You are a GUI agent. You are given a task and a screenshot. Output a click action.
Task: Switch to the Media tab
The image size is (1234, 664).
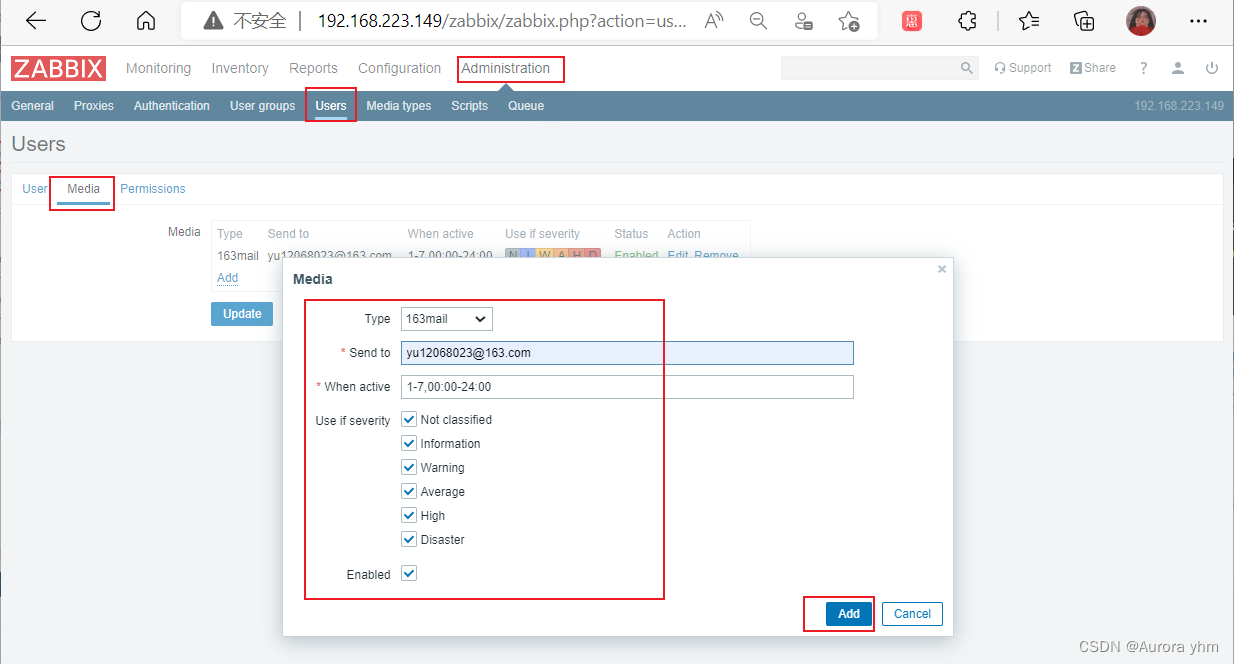(83, 188)
